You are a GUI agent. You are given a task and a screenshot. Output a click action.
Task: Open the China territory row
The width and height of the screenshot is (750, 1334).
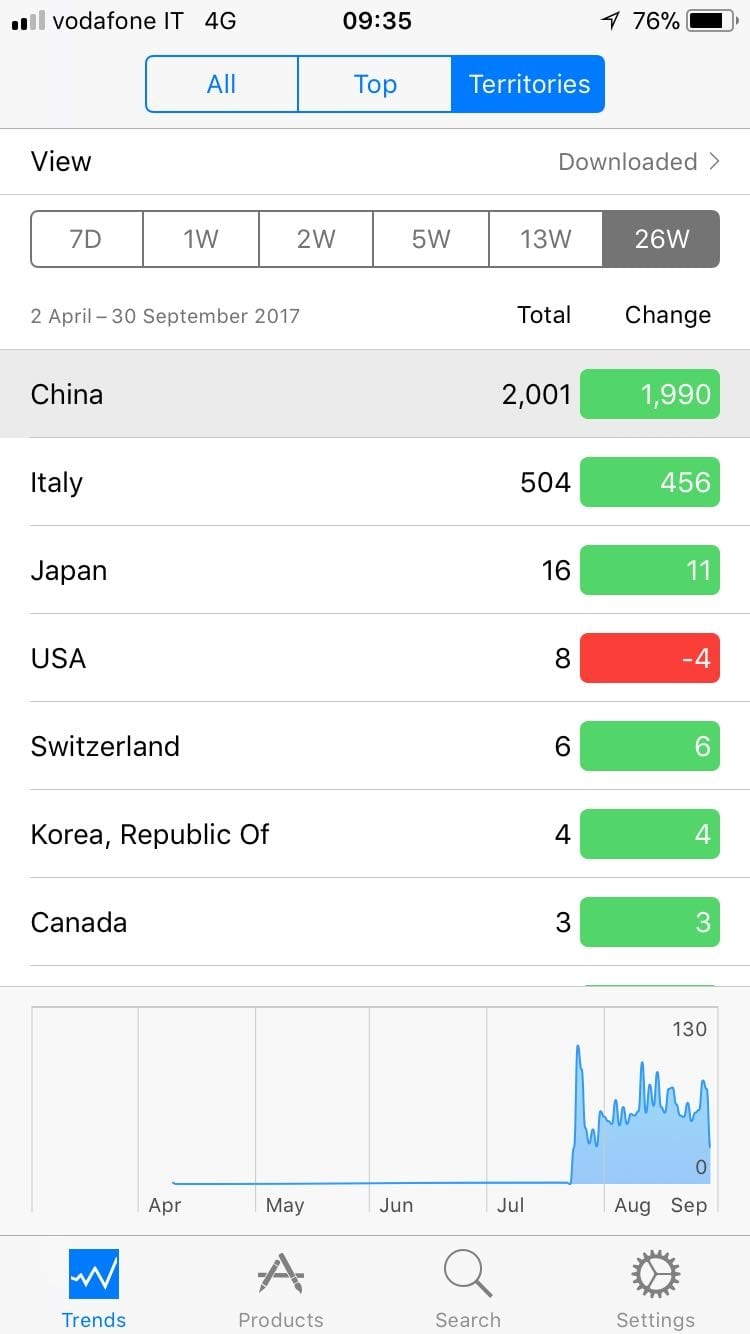250,394
